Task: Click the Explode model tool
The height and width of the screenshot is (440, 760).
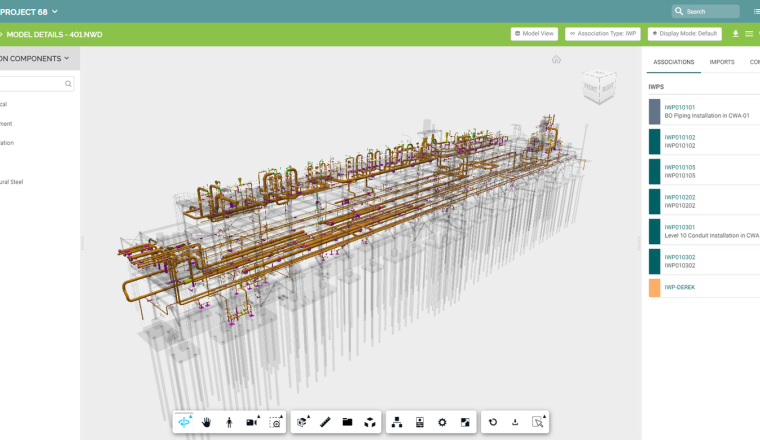Action: (x=370, y=422)
